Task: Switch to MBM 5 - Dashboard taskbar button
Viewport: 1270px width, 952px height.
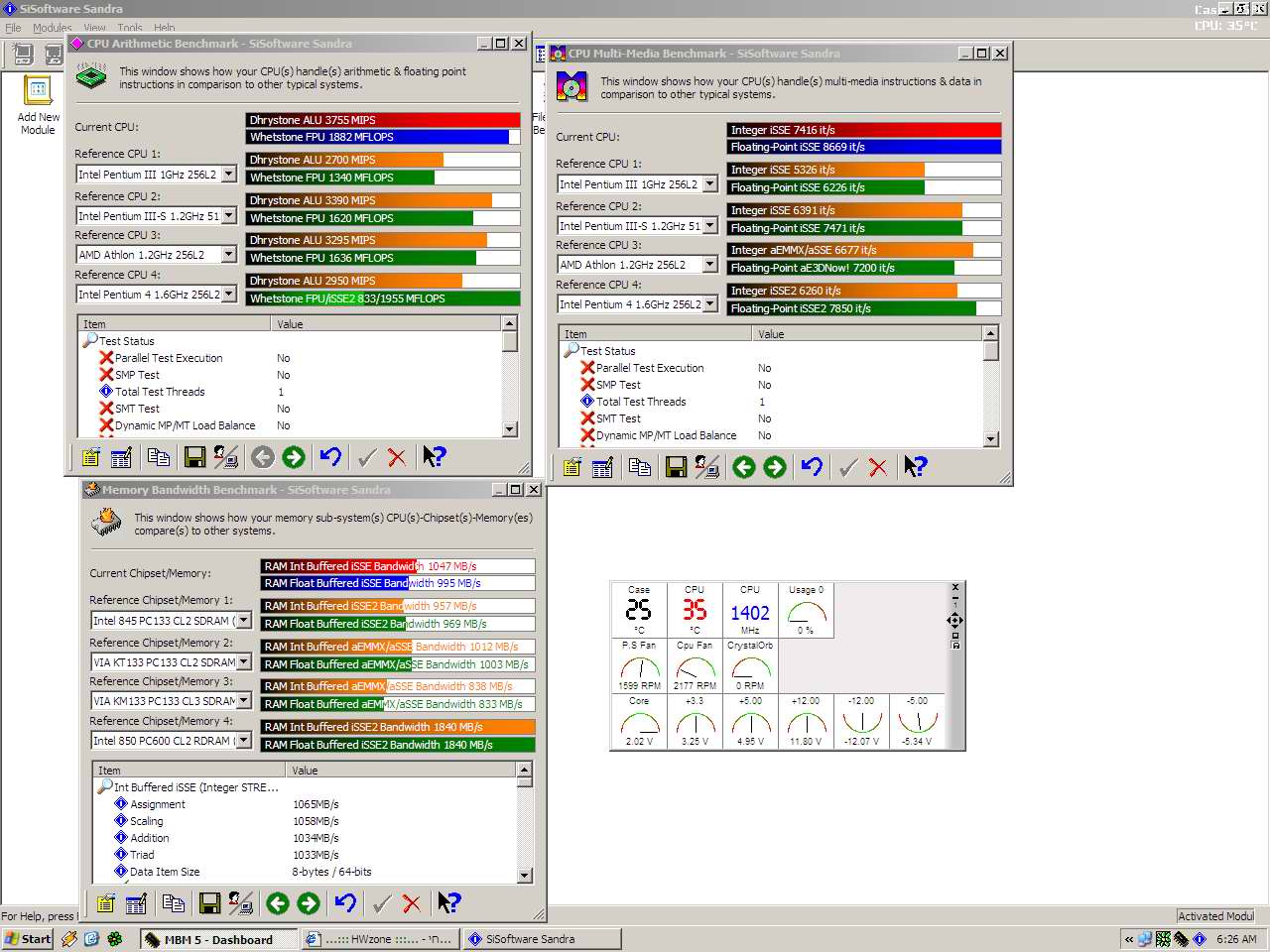Action: tap(218, 939)
